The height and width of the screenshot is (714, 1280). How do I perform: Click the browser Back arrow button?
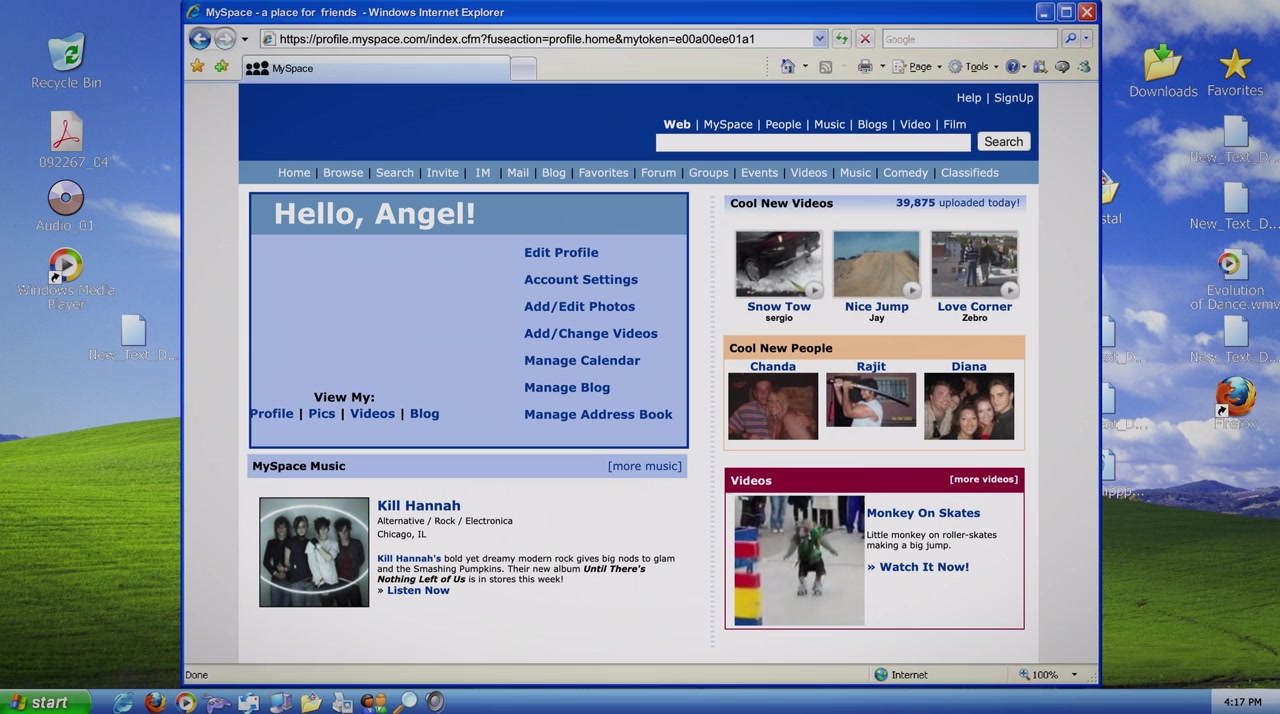(x=200, y=39)
